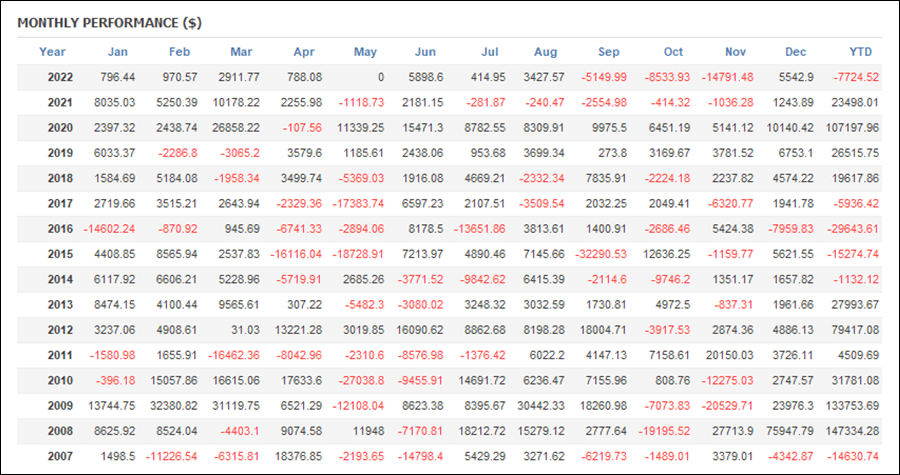Select the 2007 year row label
The height and width of the screenshot is (475, 900).
tap(60, 457)
